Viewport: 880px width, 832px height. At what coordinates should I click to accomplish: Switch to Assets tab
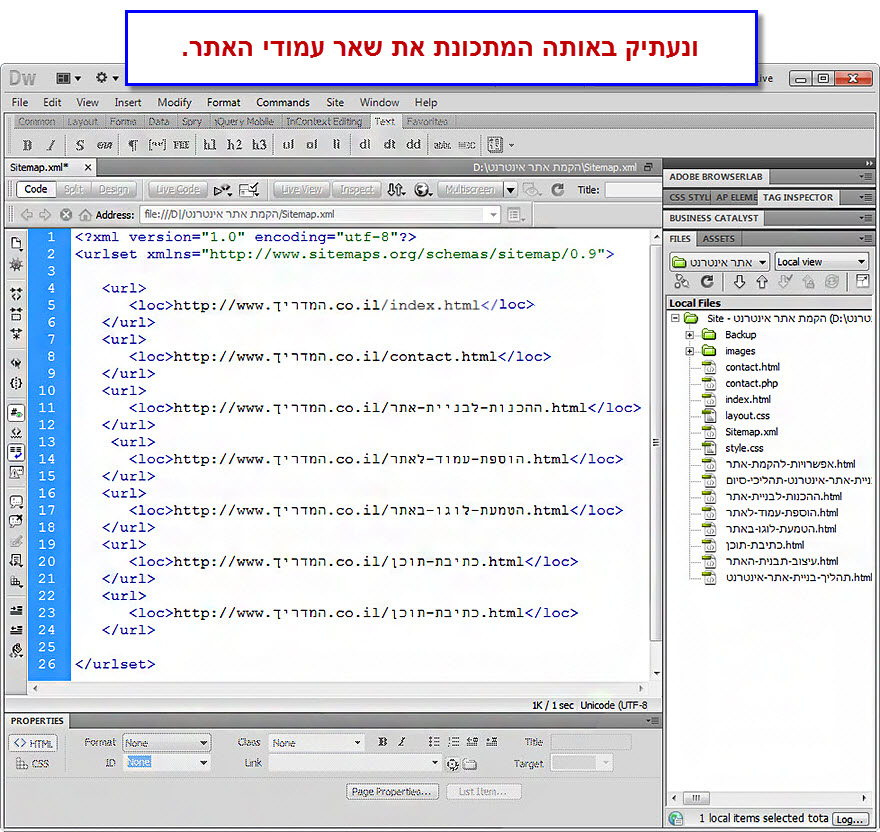tap(718, 239)
